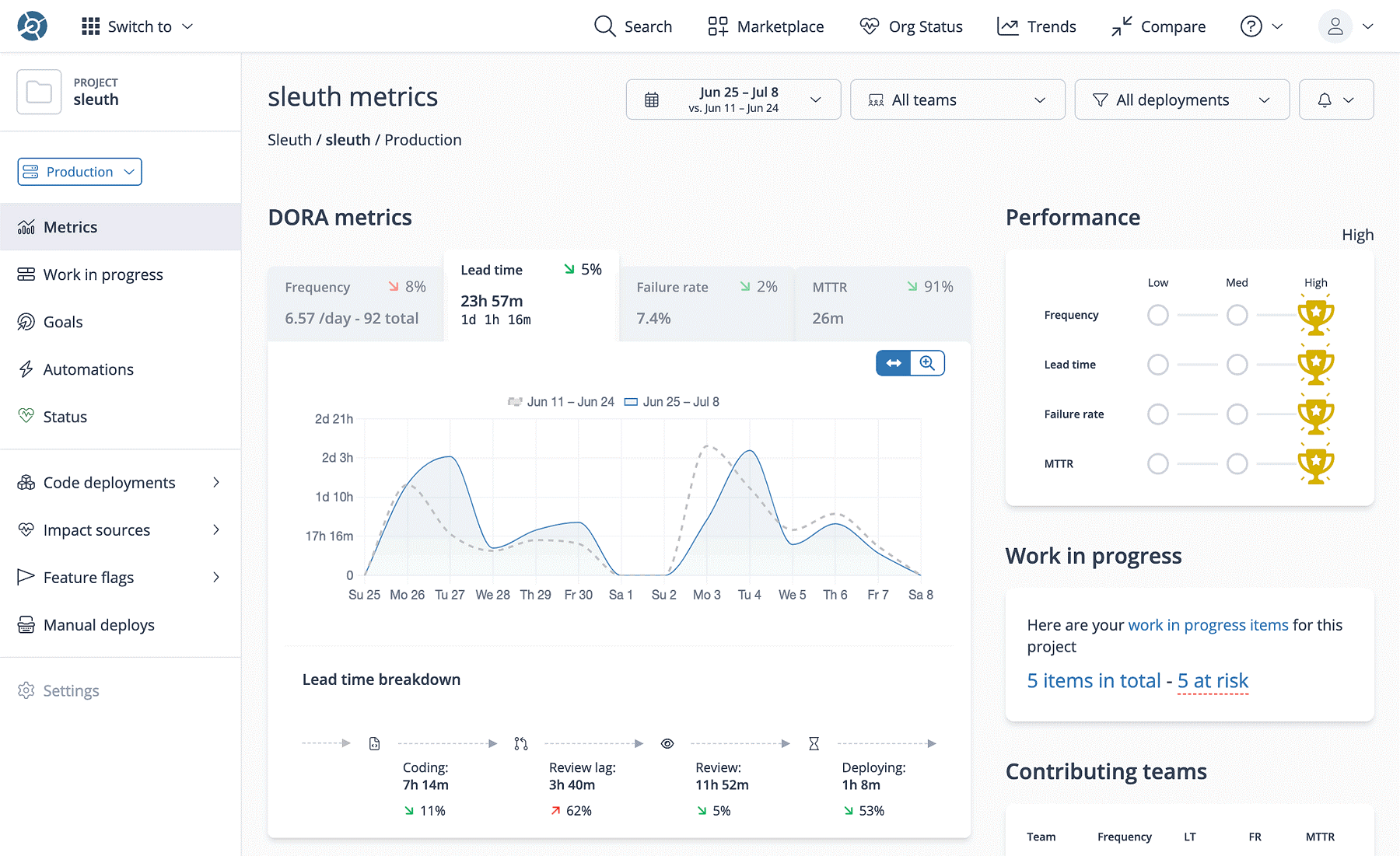Click the horizontal arrows chart button
The width and height of the screenshot is (1400, 856).
894,363
